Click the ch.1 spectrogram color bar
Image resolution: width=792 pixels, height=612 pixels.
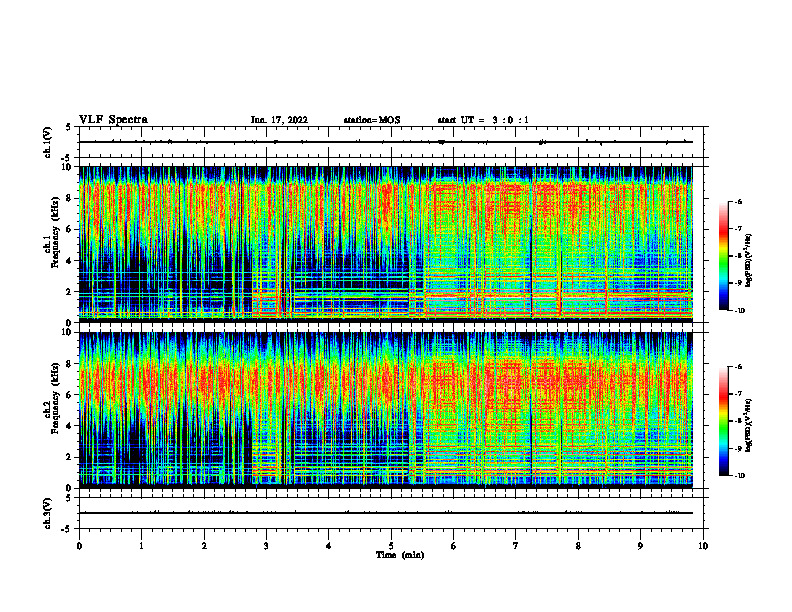pos(724,256)
